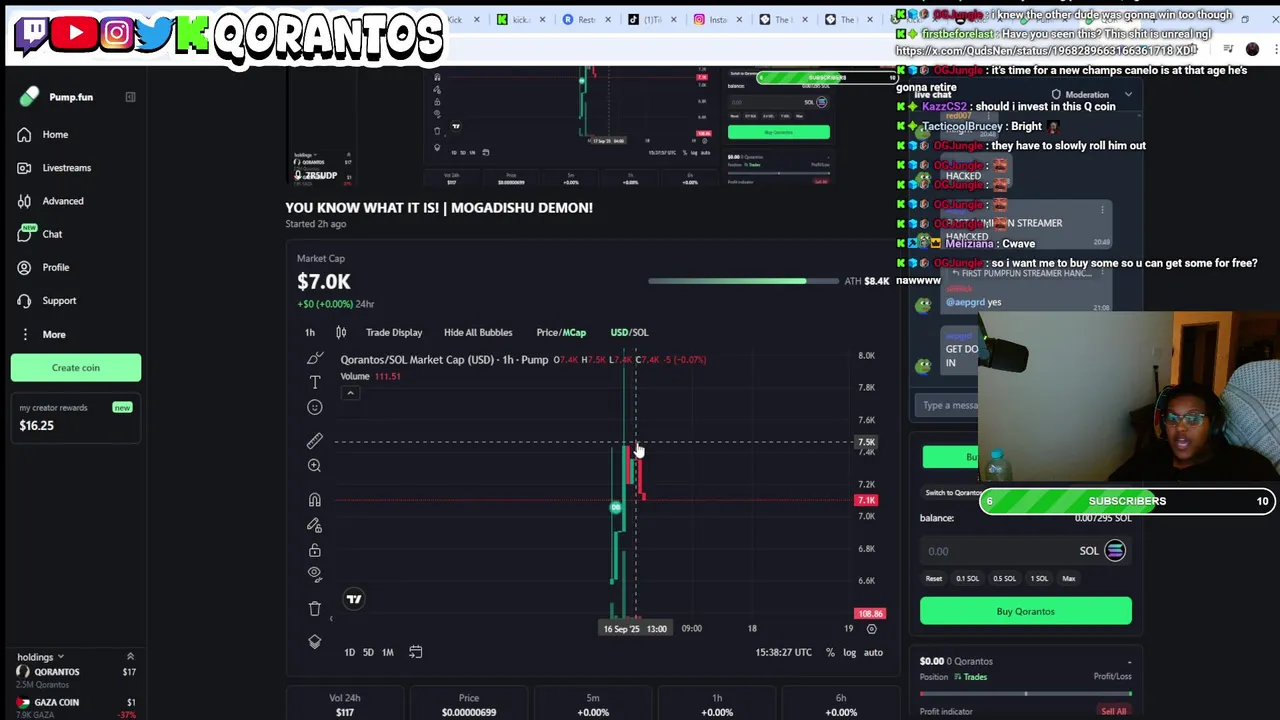Click Trade Display option

pos(394,332)
